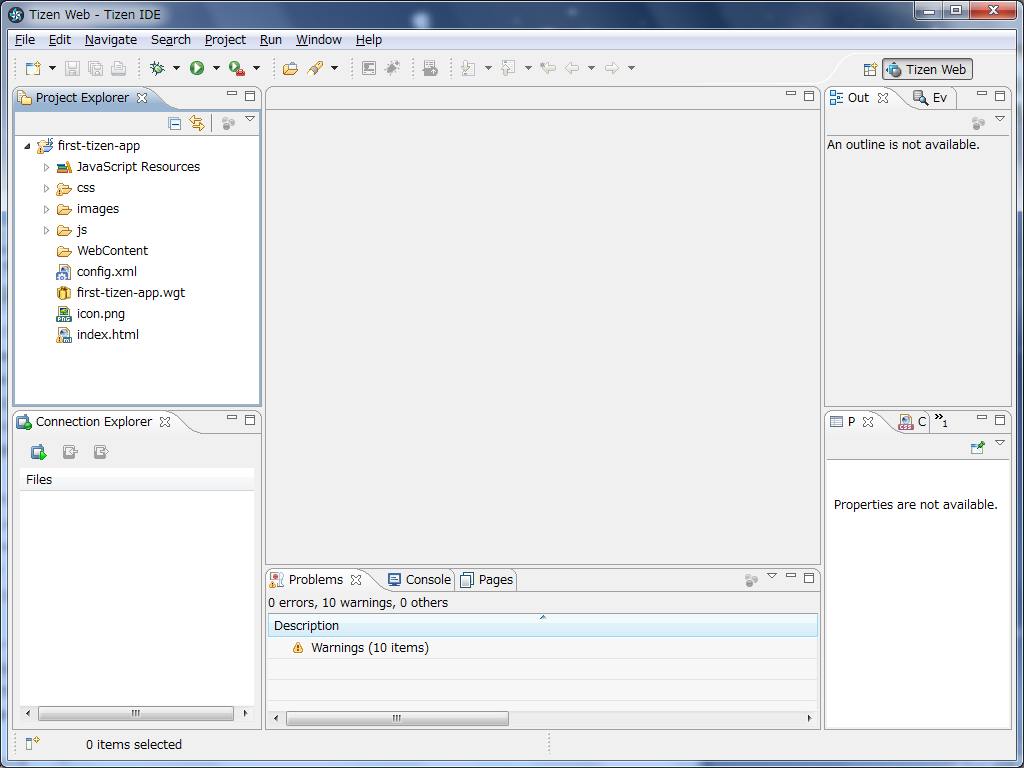This screenshot has height=768, width=1024.
Task: Click the Search flashlight toolbar icon
Action: (x=315, y=68)
